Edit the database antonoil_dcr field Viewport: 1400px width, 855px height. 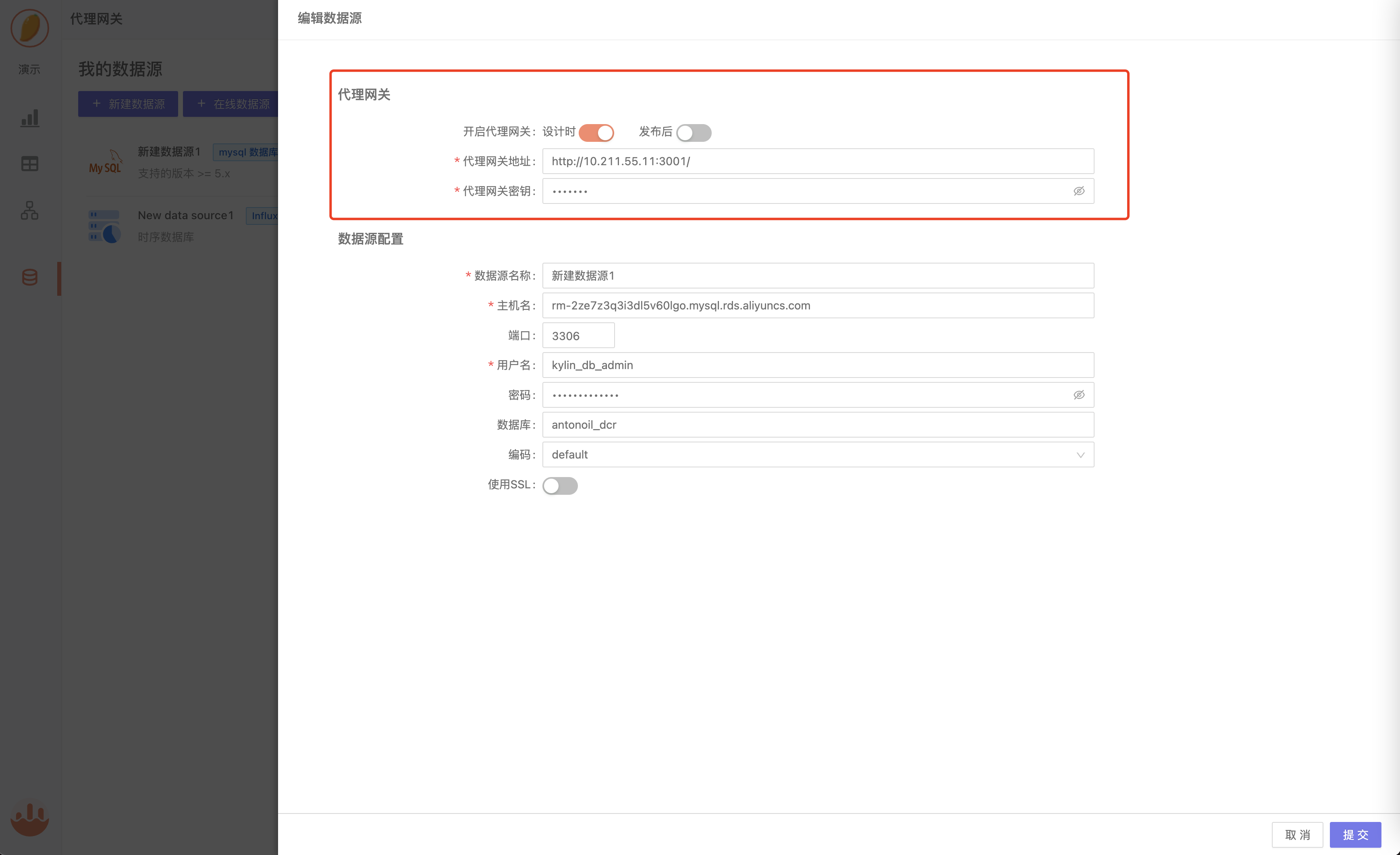818,425
